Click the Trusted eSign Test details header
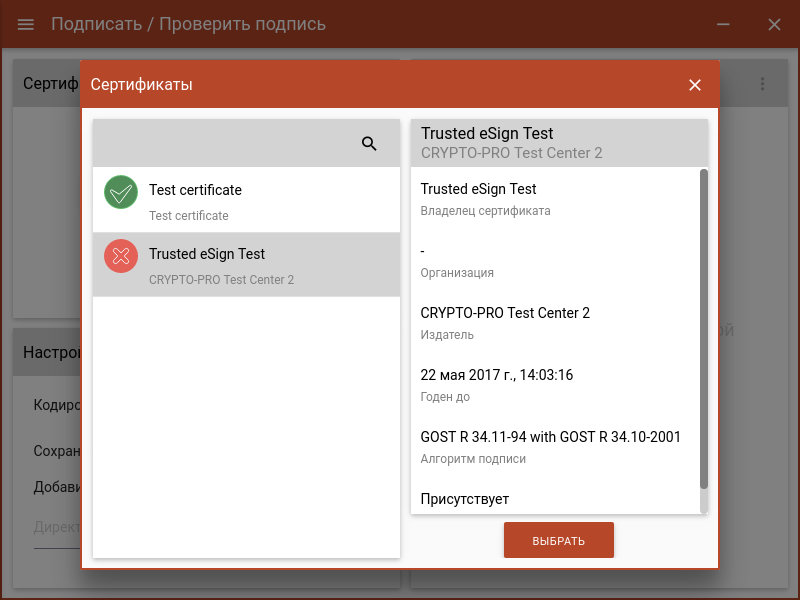 [x=558, y=141]
